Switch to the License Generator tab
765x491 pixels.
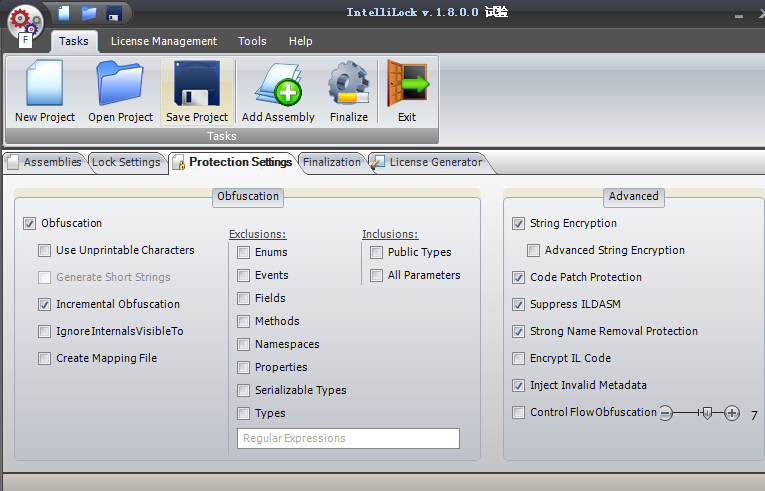[x=429, y=162]
